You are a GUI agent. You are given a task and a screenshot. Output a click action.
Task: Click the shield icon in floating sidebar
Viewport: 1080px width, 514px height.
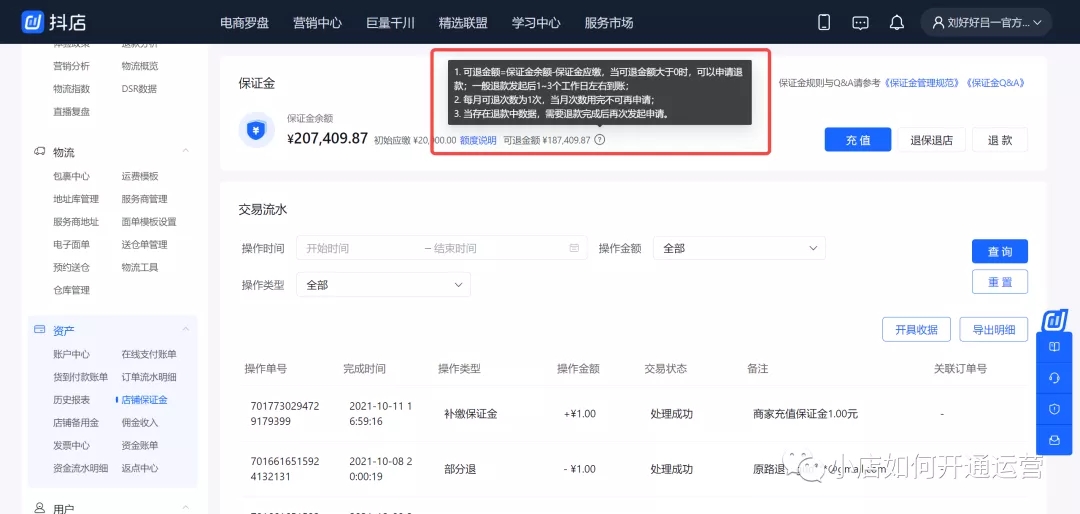click(1053, 409)
